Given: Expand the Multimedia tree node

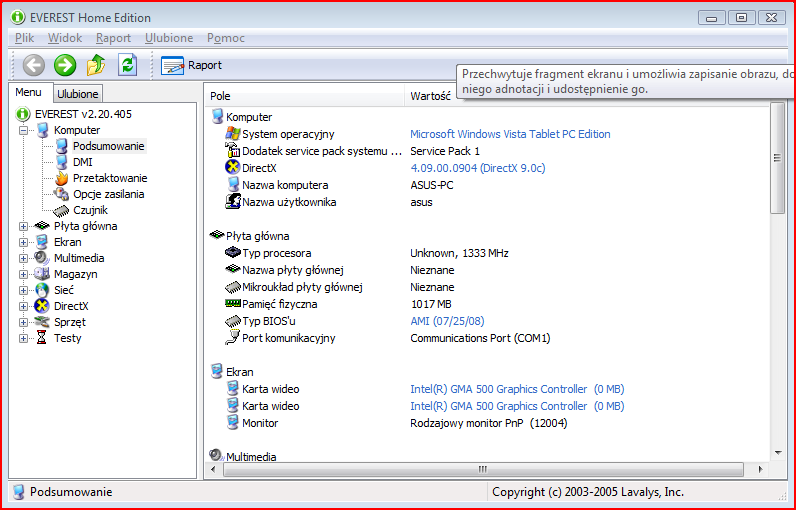Looking at the screenshot, I should pos(23,258).
